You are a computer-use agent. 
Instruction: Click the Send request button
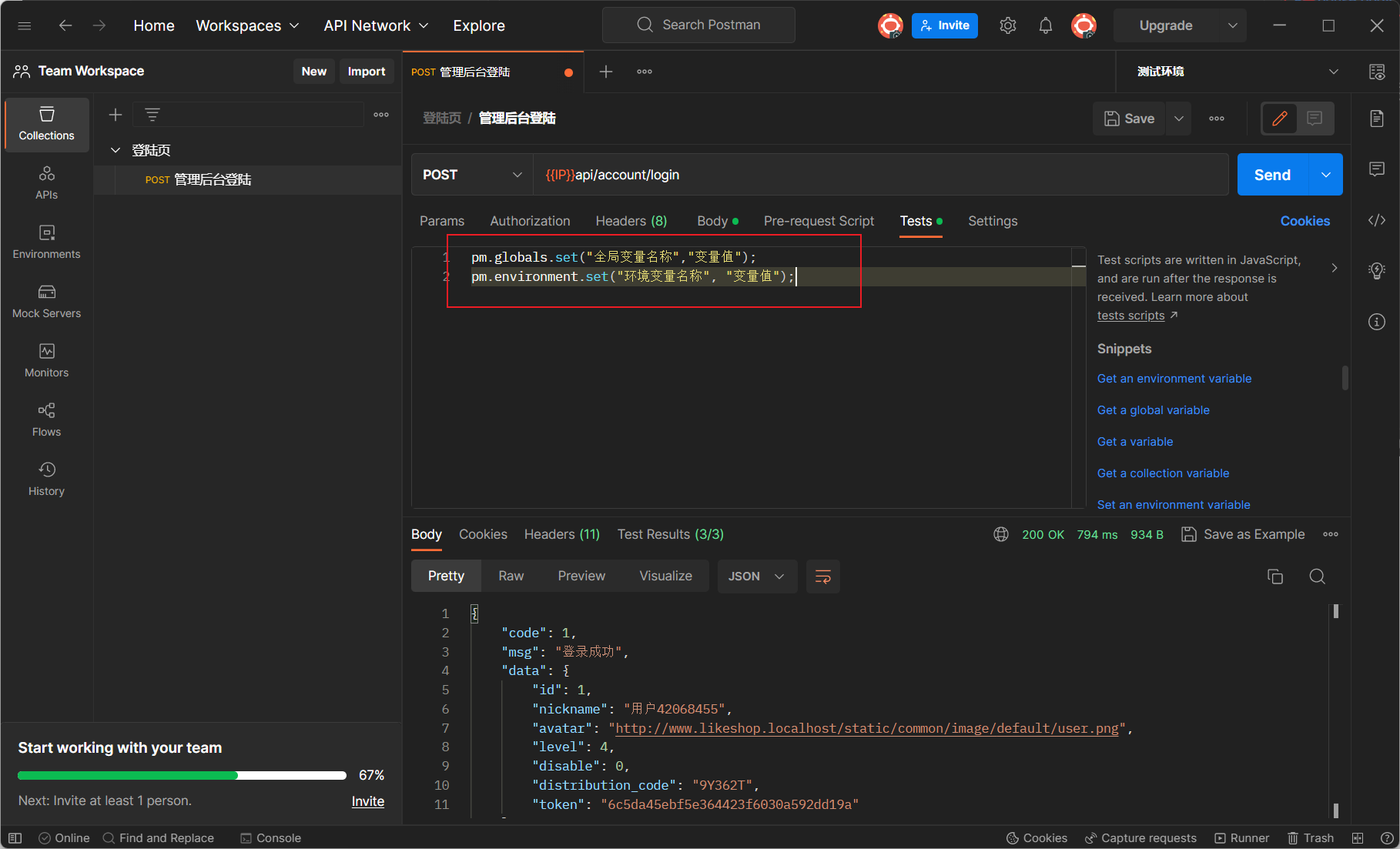(1272, 175)
